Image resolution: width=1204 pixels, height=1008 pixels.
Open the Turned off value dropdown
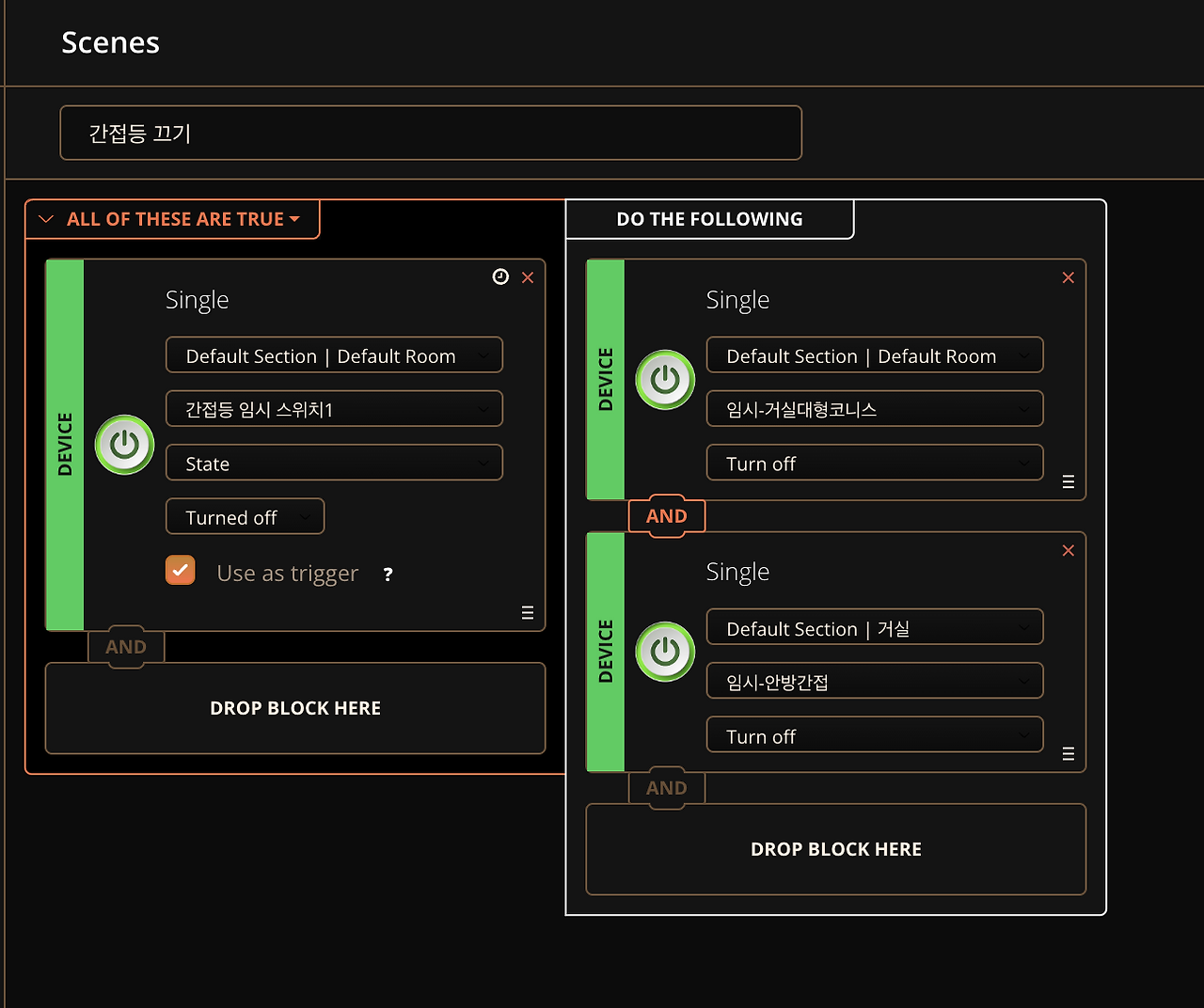click(245, 517)
